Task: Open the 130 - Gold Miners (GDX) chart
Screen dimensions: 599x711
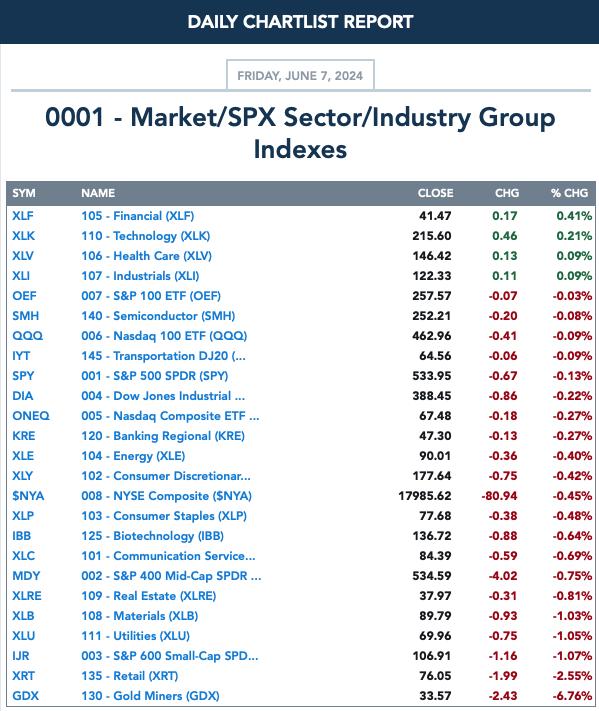Action: tap(150, 696)
